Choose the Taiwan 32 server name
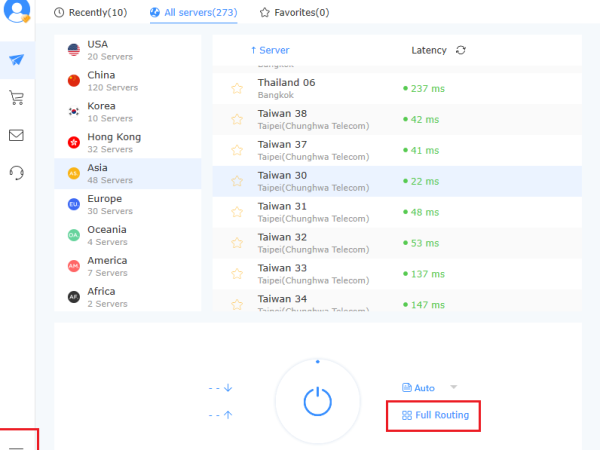The height and width of the screenshot is (450, 600). [282, 237]
